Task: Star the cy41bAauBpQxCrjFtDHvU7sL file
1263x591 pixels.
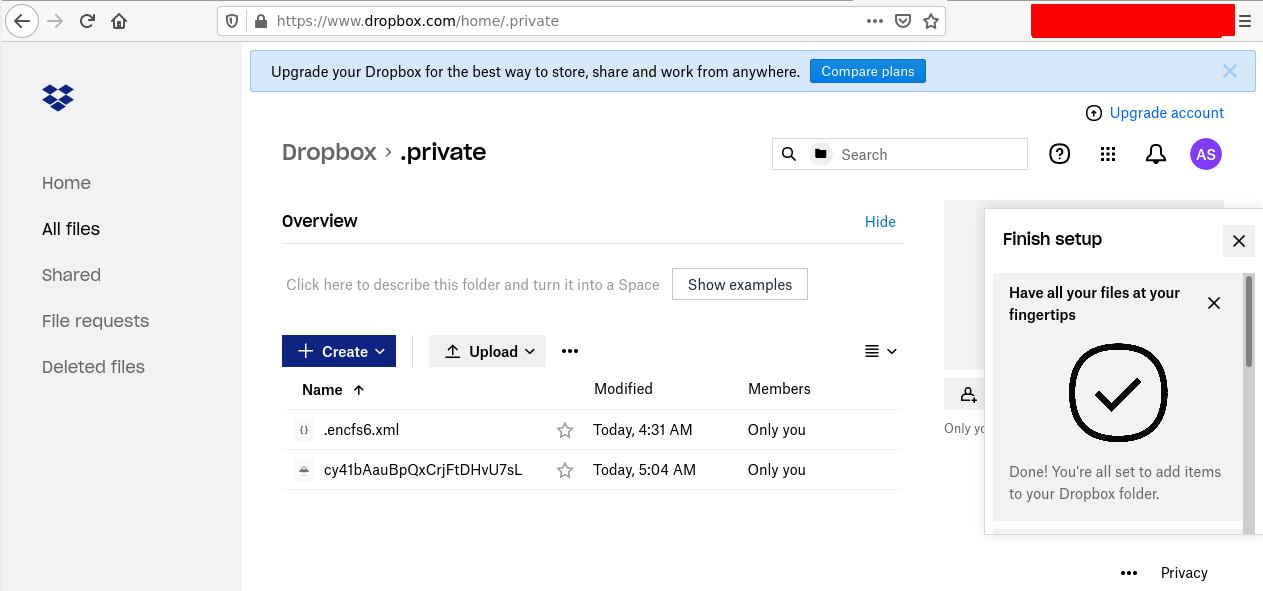Action: pos(565,469)
